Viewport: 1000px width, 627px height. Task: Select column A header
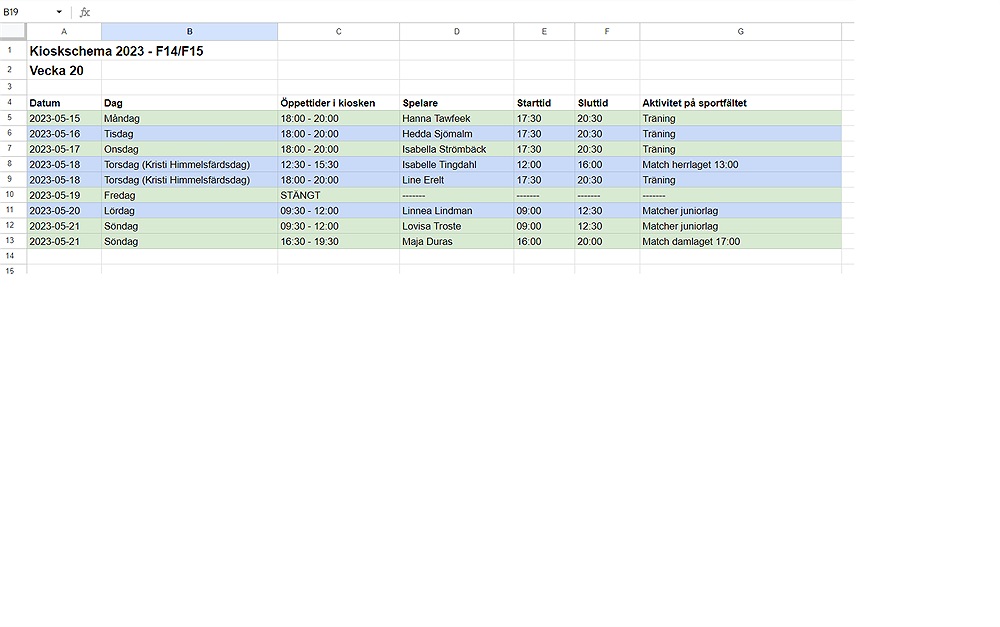[64, 32]
